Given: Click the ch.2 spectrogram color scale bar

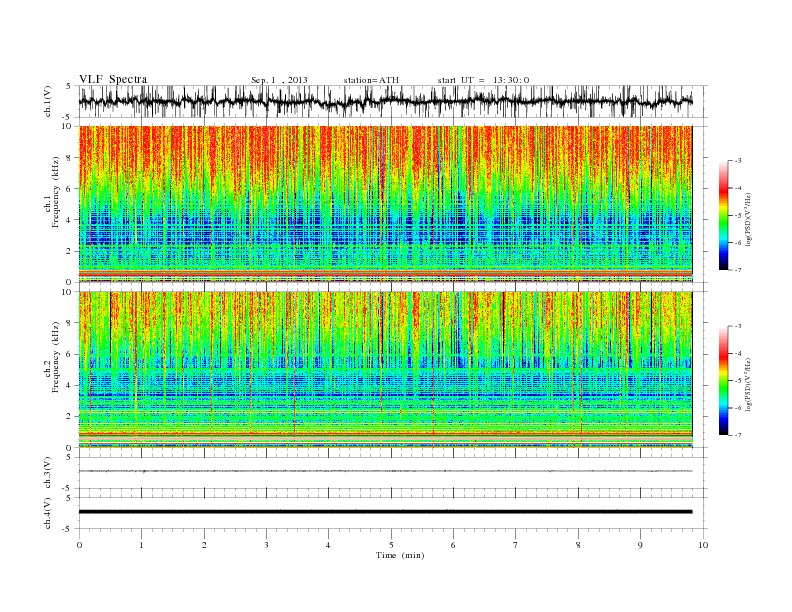Looking at the screenshot, I should point(723,380).
